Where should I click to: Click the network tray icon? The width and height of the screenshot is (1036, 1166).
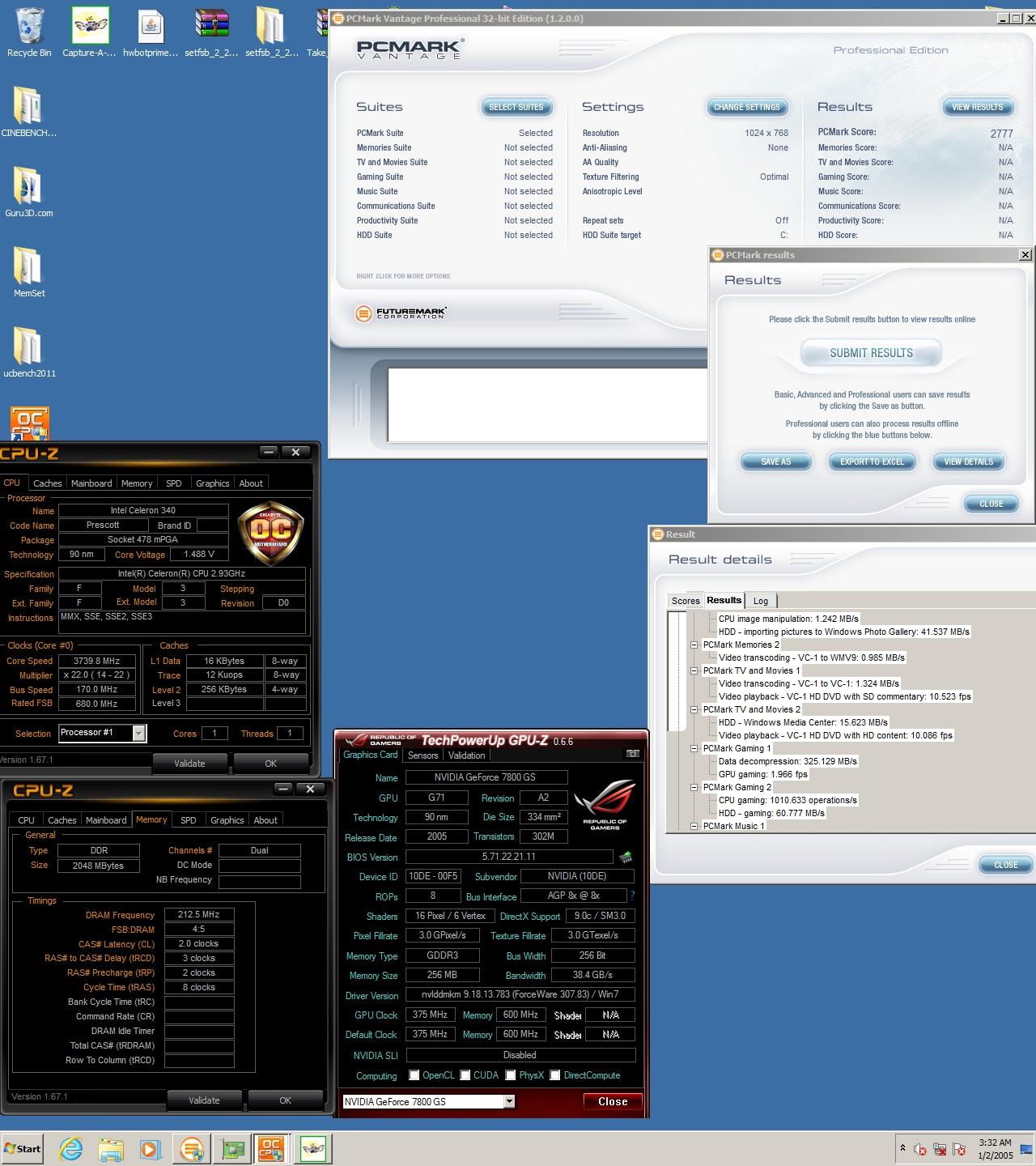coord(940,1149)
